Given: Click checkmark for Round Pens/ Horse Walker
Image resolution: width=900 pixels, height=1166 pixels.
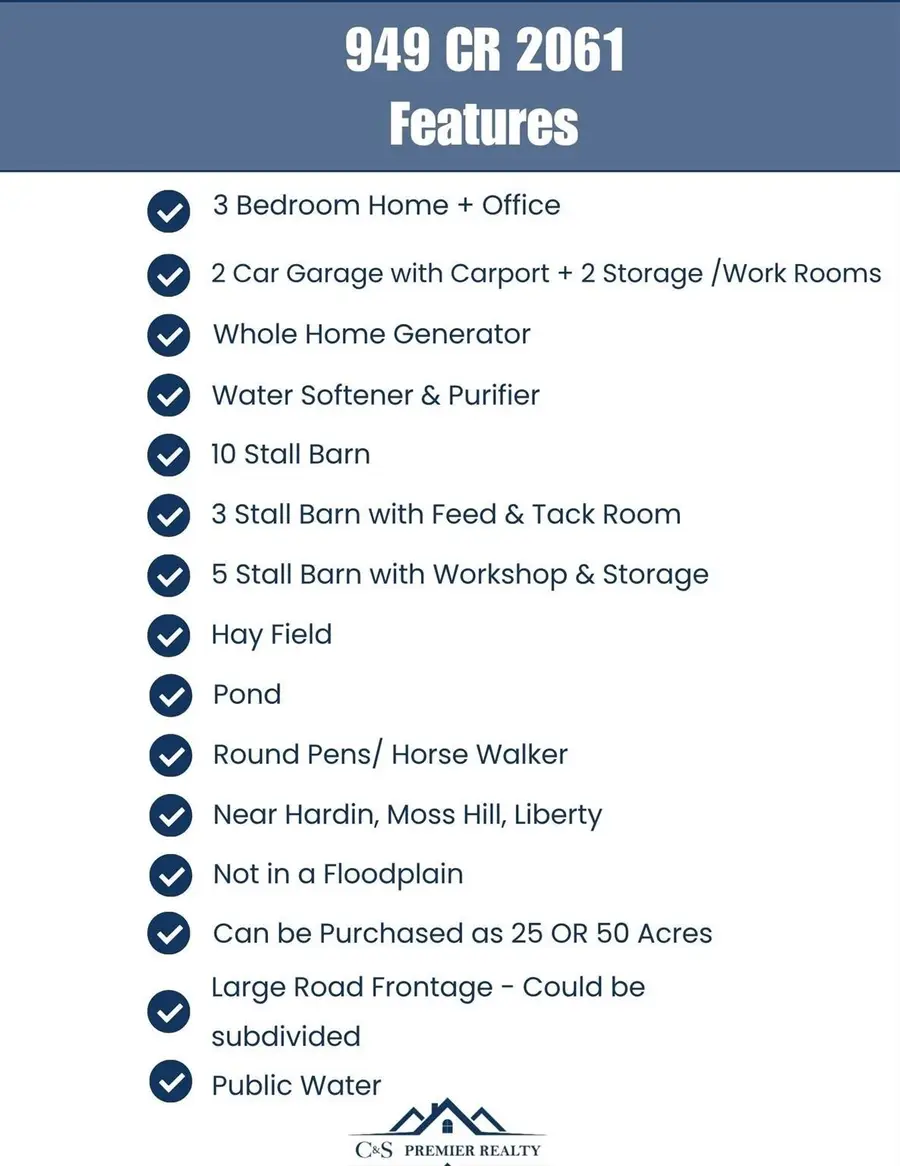Looking at the screenshot, I should (170, 756).
